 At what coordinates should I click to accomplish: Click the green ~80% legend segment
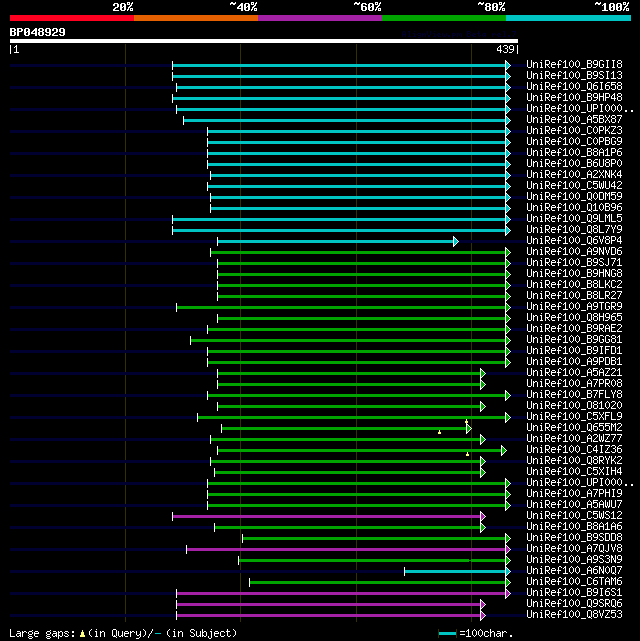point(444,18)
